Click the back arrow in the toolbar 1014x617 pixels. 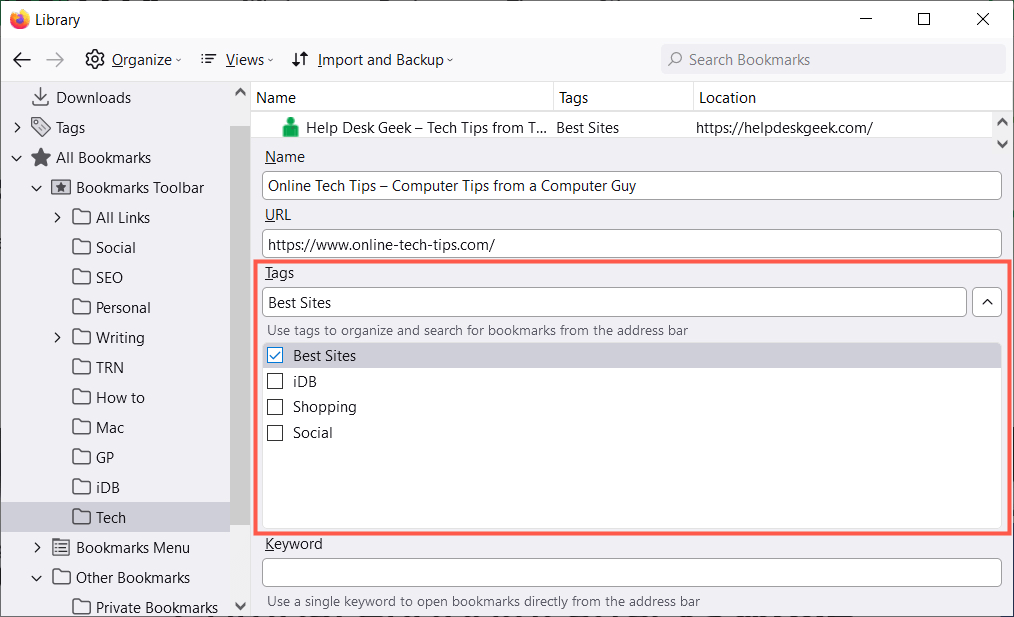pos(22,60)
